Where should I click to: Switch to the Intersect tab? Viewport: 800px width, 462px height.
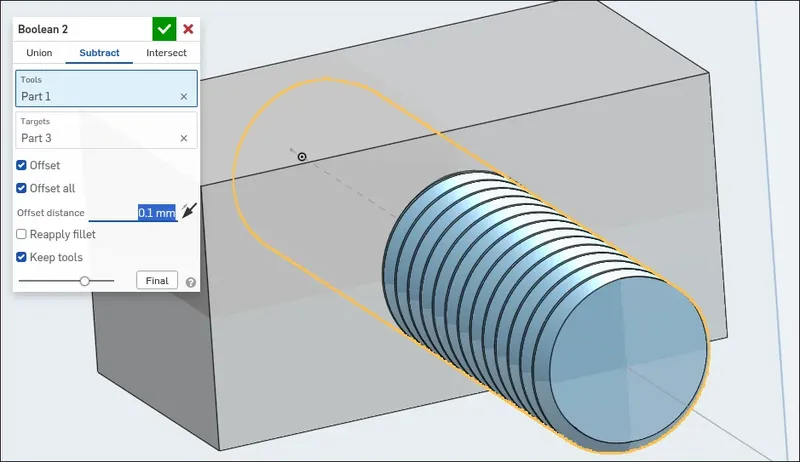pos(166,53)
